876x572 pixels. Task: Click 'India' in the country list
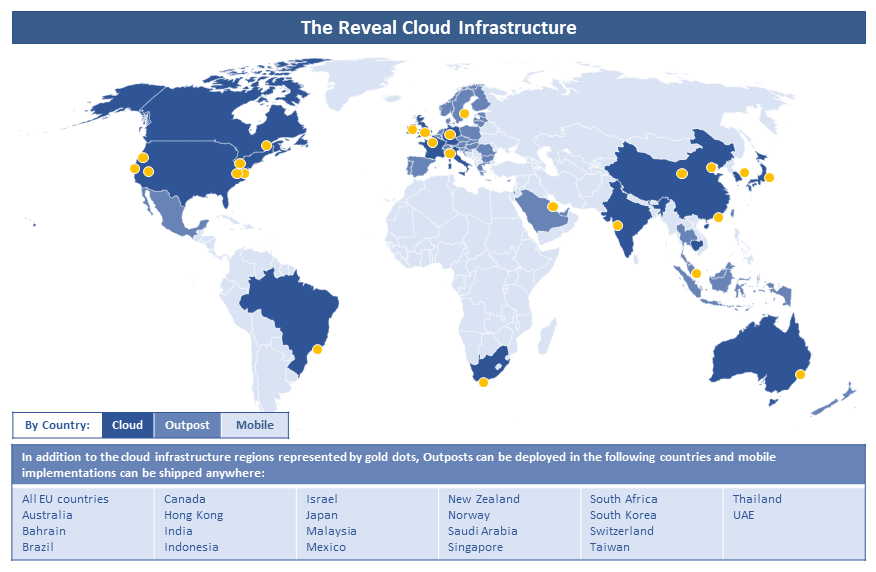(178, 531)
